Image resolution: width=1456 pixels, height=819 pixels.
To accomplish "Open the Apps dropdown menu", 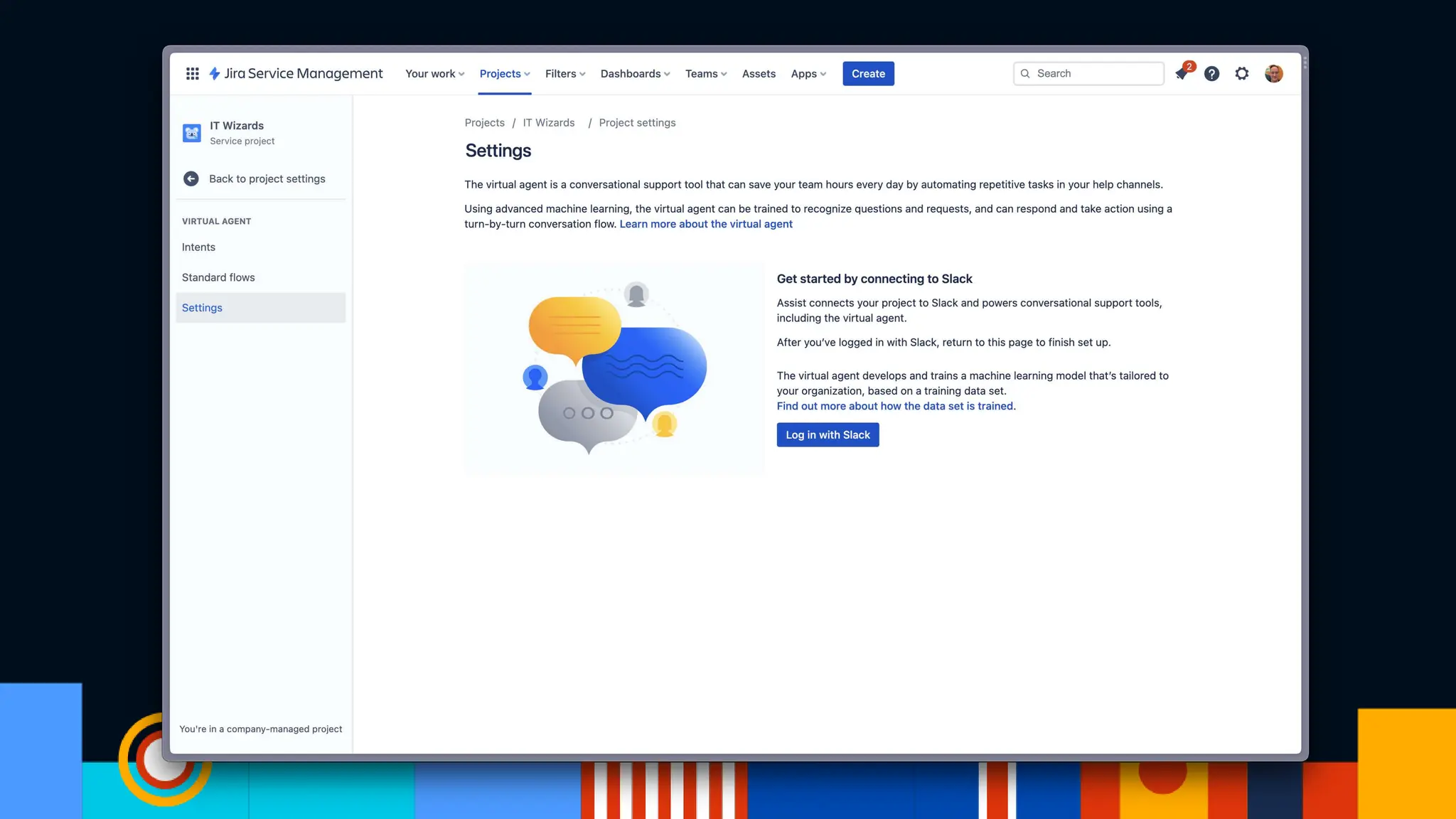I will click(x=808, y=73).
